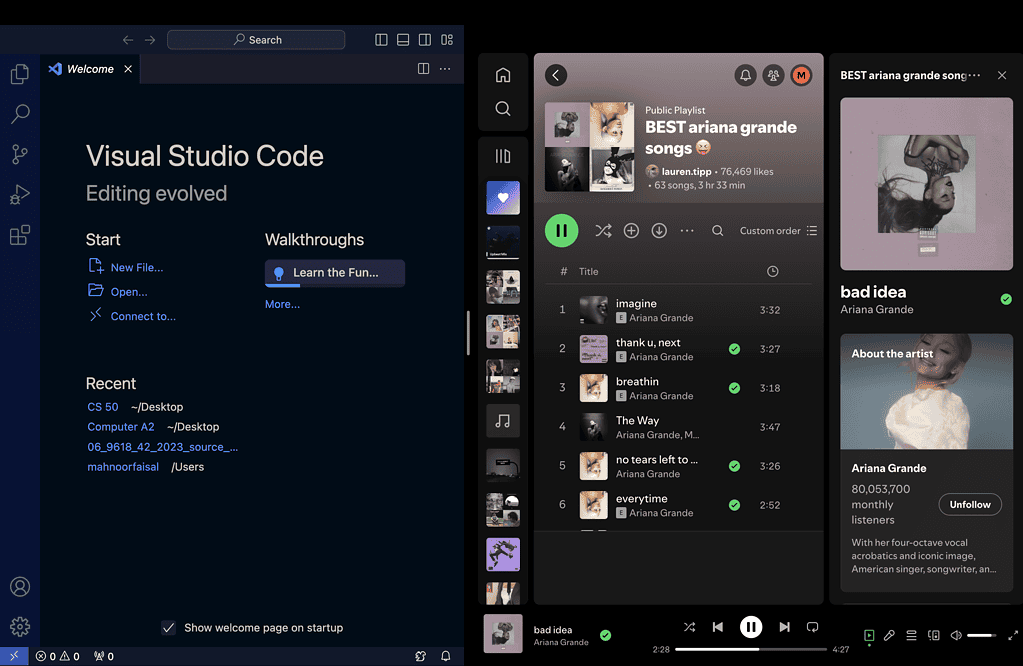Click the song progress bar

pos(750,649)
